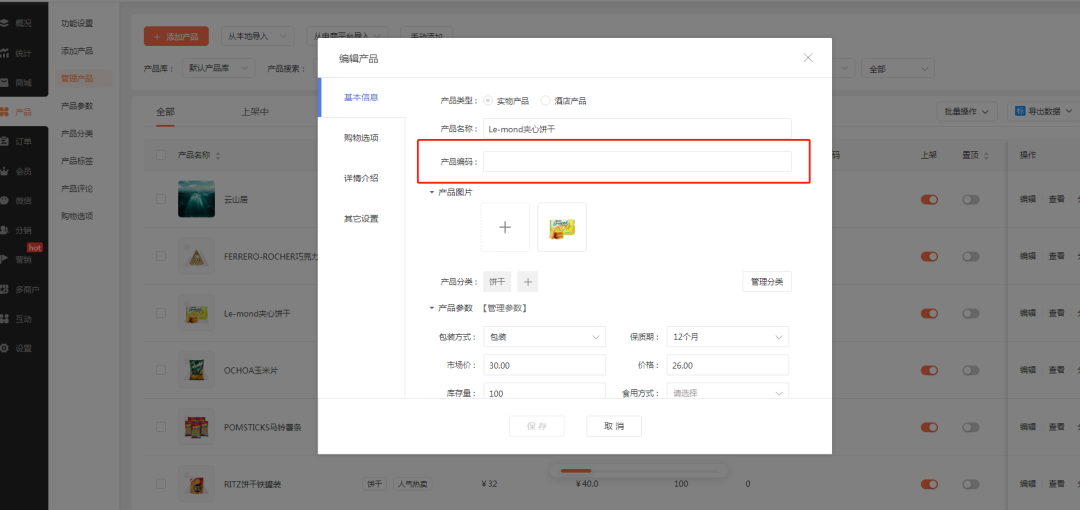This screenshot has width=1080, height=510.
Task: Open the 从本地导入 dropdown
Action: [x=258, y=37]
